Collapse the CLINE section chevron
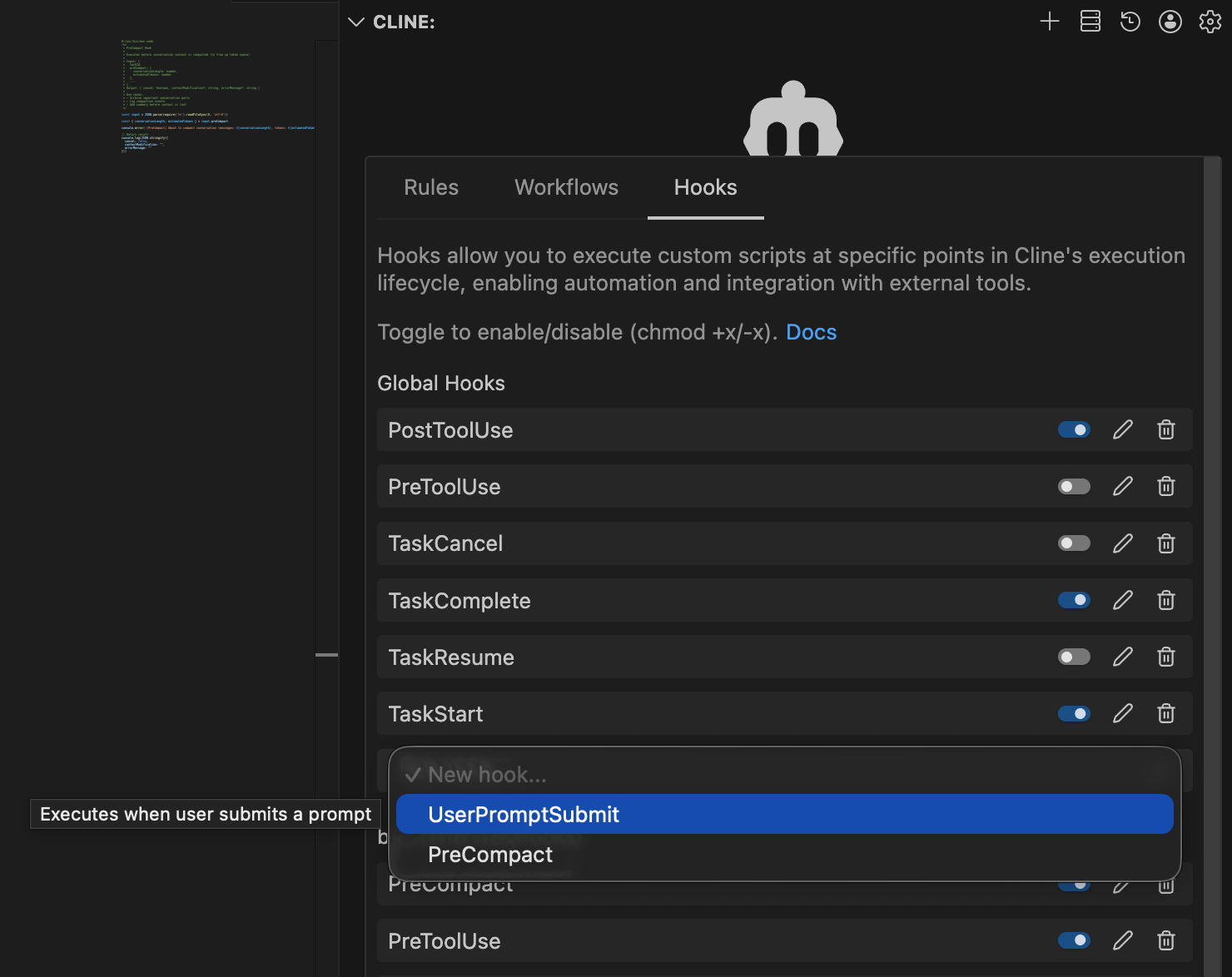Image resolution: width=1232 pixels, height=977 pixels. pyautogui.click(x=355, y=22)
